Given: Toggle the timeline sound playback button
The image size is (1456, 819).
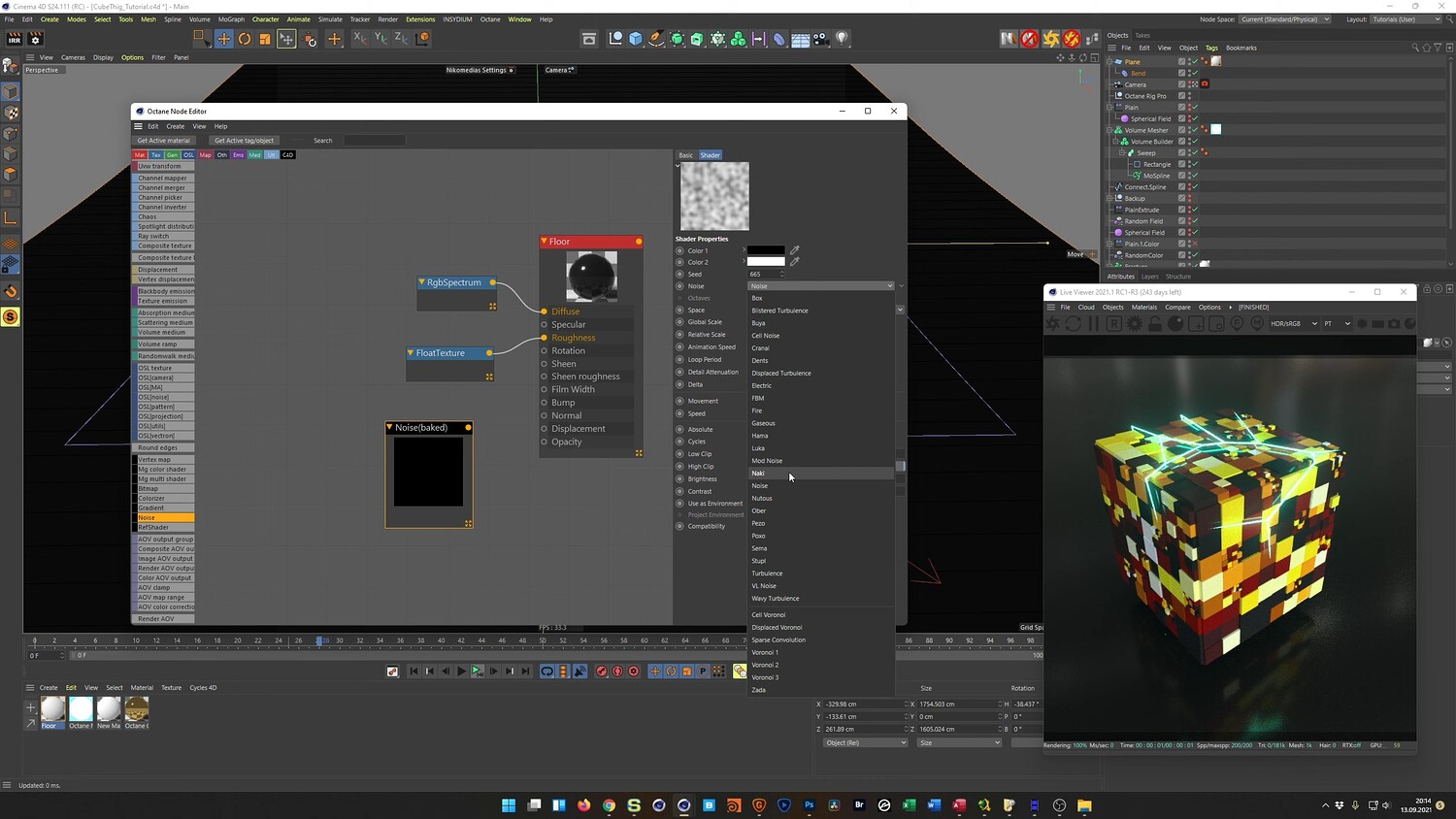Looking at the screenshot, I should pyautogui.click(x=580, y=672).
